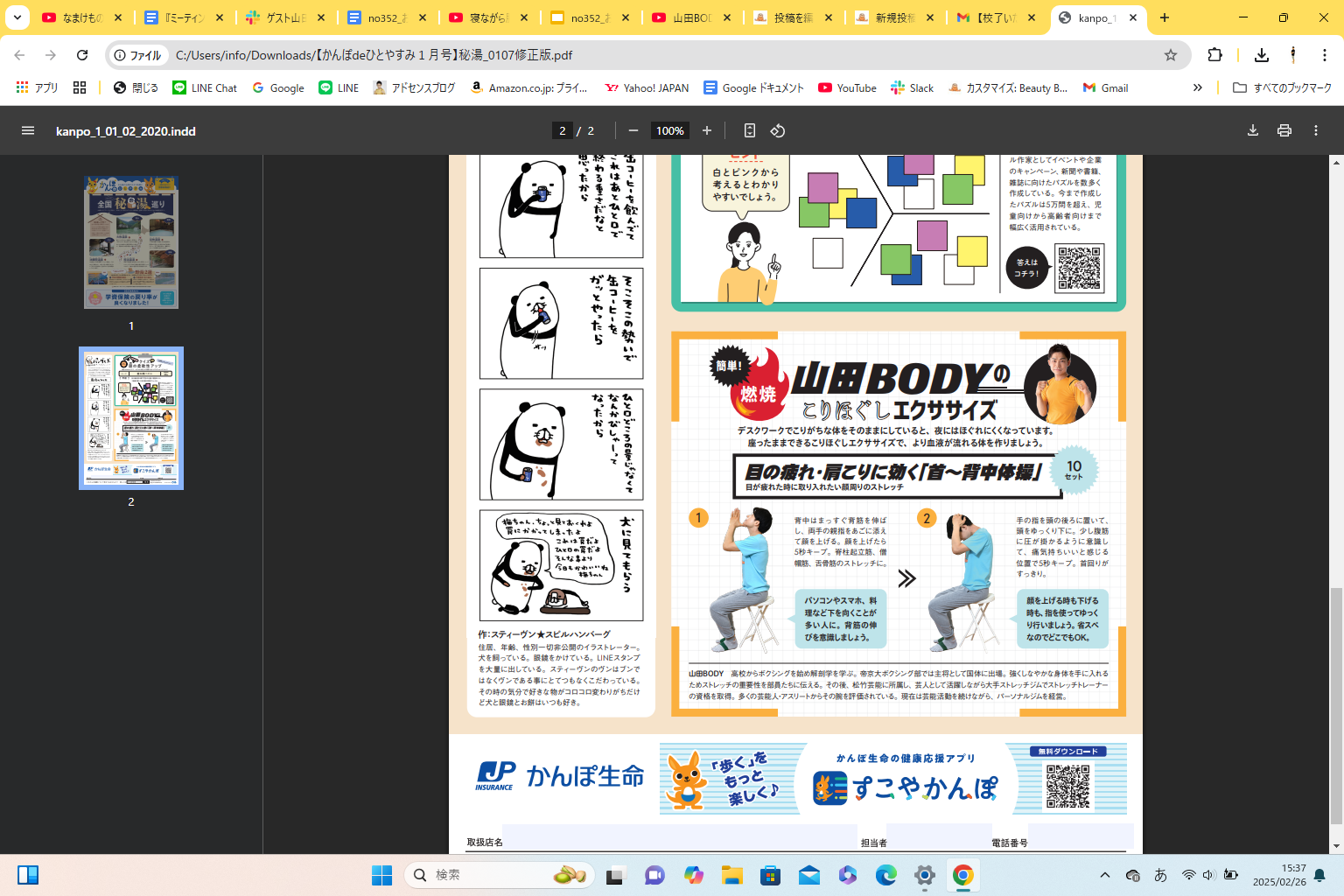Expand the tab search dropdown arrow

point(17,17)
